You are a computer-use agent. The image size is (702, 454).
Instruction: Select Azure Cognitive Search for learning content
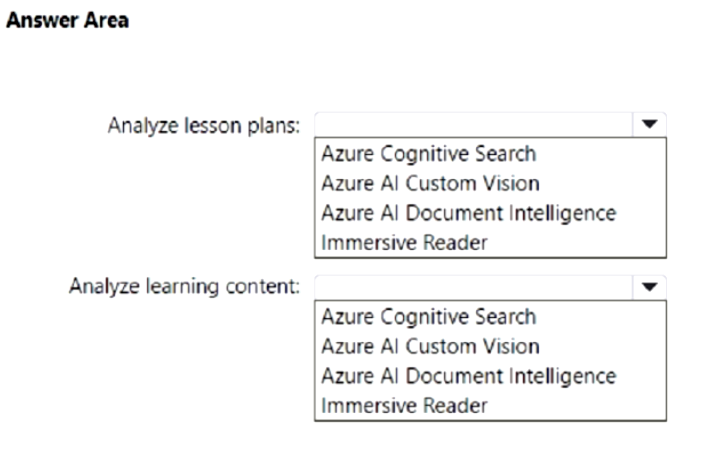coord(428,317)
